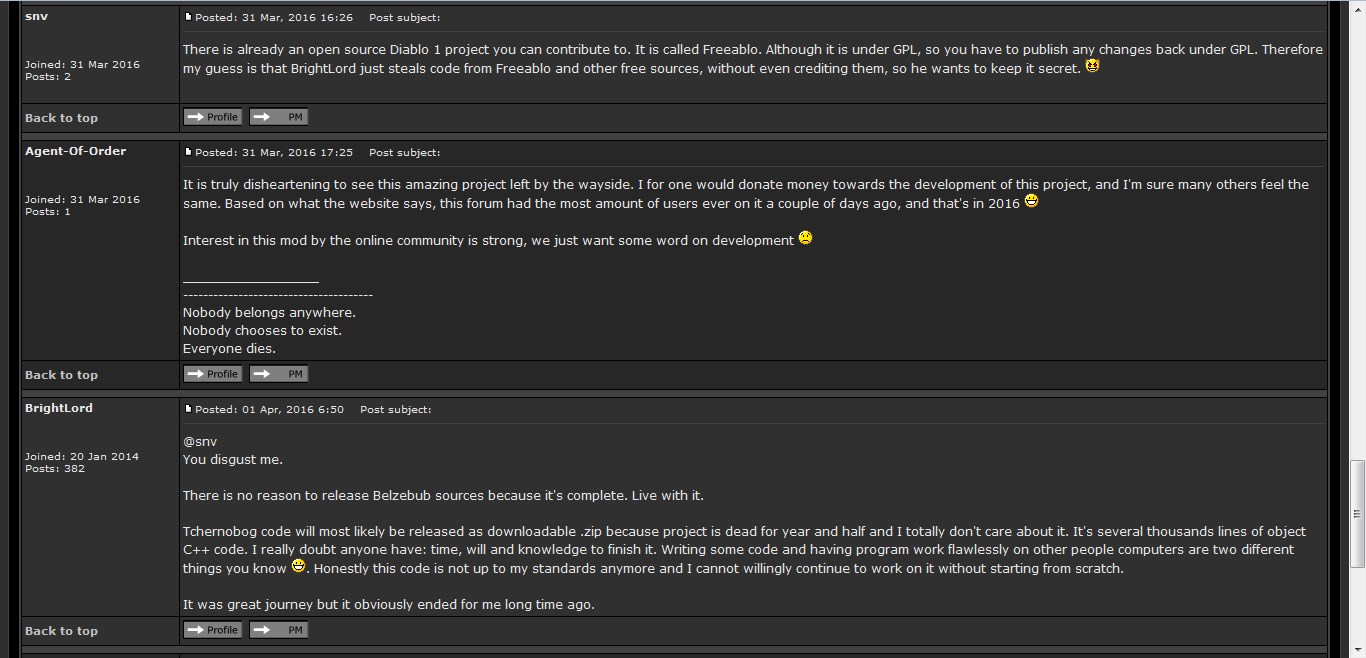Click post icon beside snv's post date
Viewport: 1366px width, 658px height.
pos(188,17)
